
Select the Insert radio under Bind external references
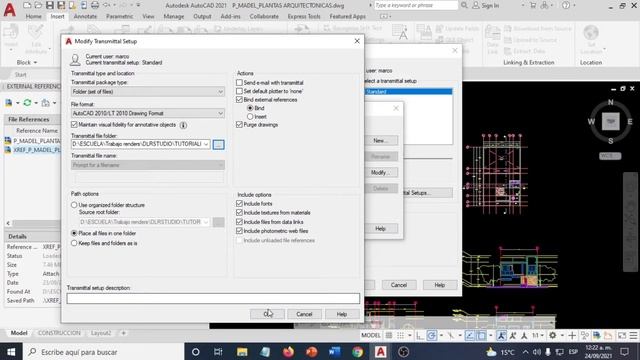(x=250, y=116)
